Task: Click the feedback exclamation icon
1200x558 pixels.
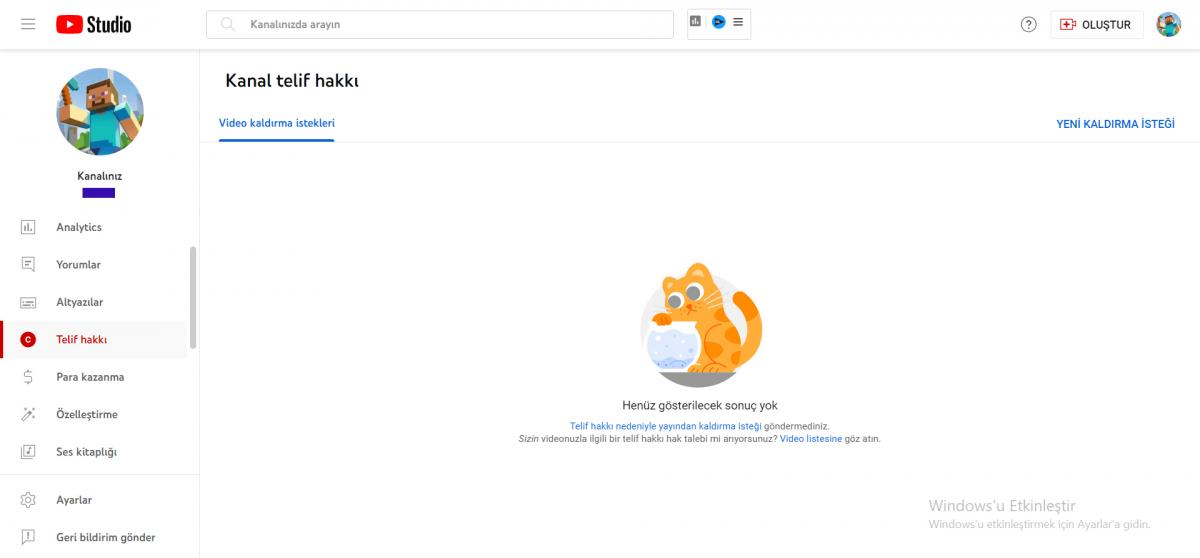Action: click(28, 537)
